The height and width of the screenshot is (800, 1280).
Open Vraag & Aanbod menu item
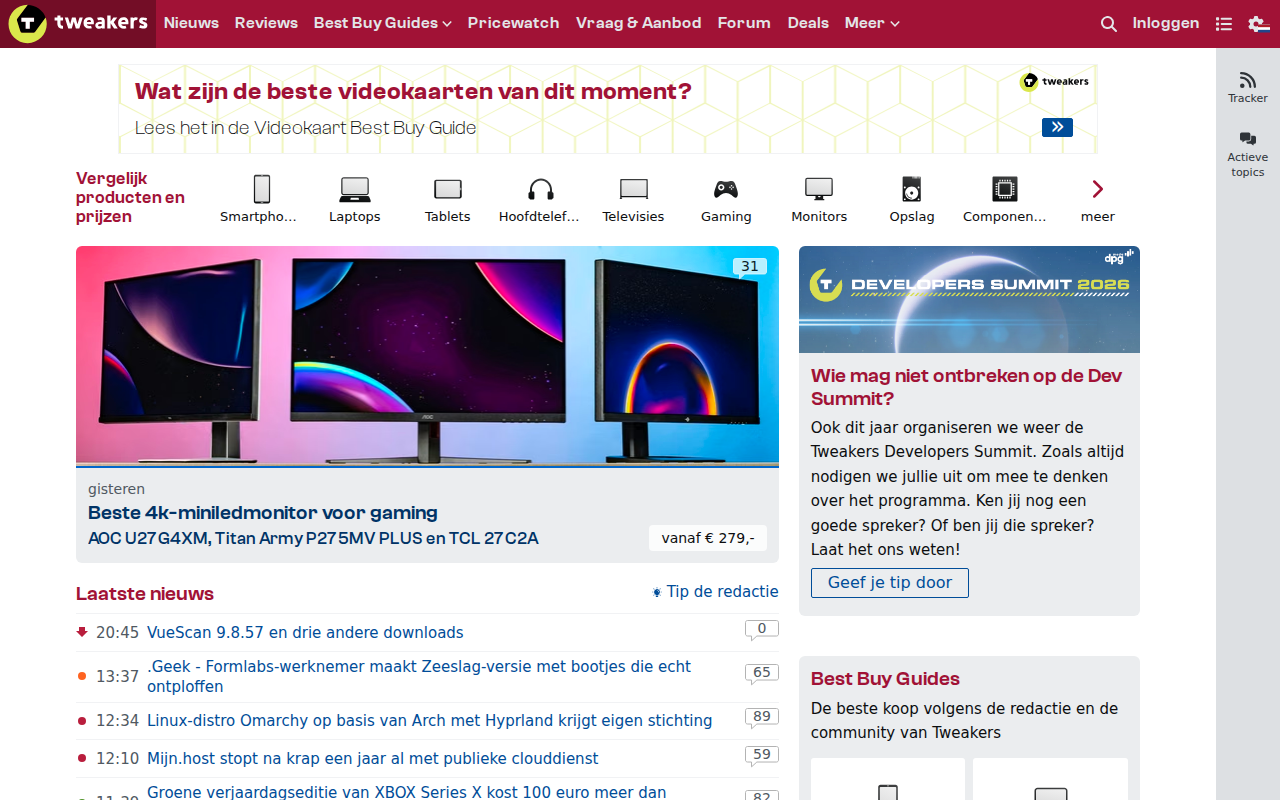pos(639,23)
